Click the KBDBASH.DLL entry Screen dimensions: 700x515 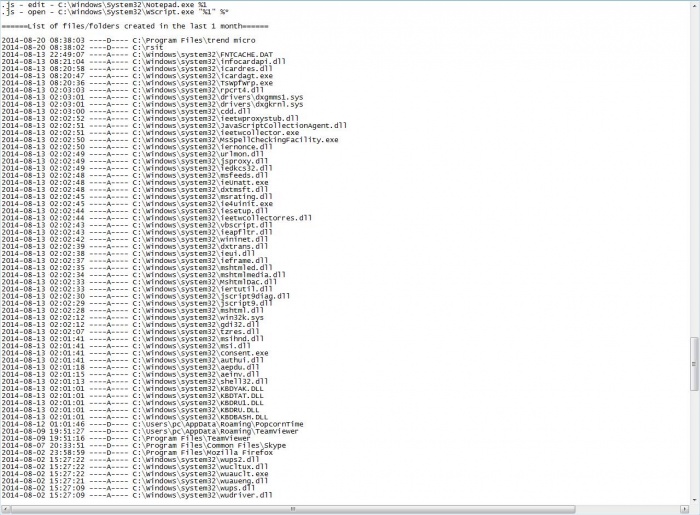pyautogui.click(x=135, y=417)
